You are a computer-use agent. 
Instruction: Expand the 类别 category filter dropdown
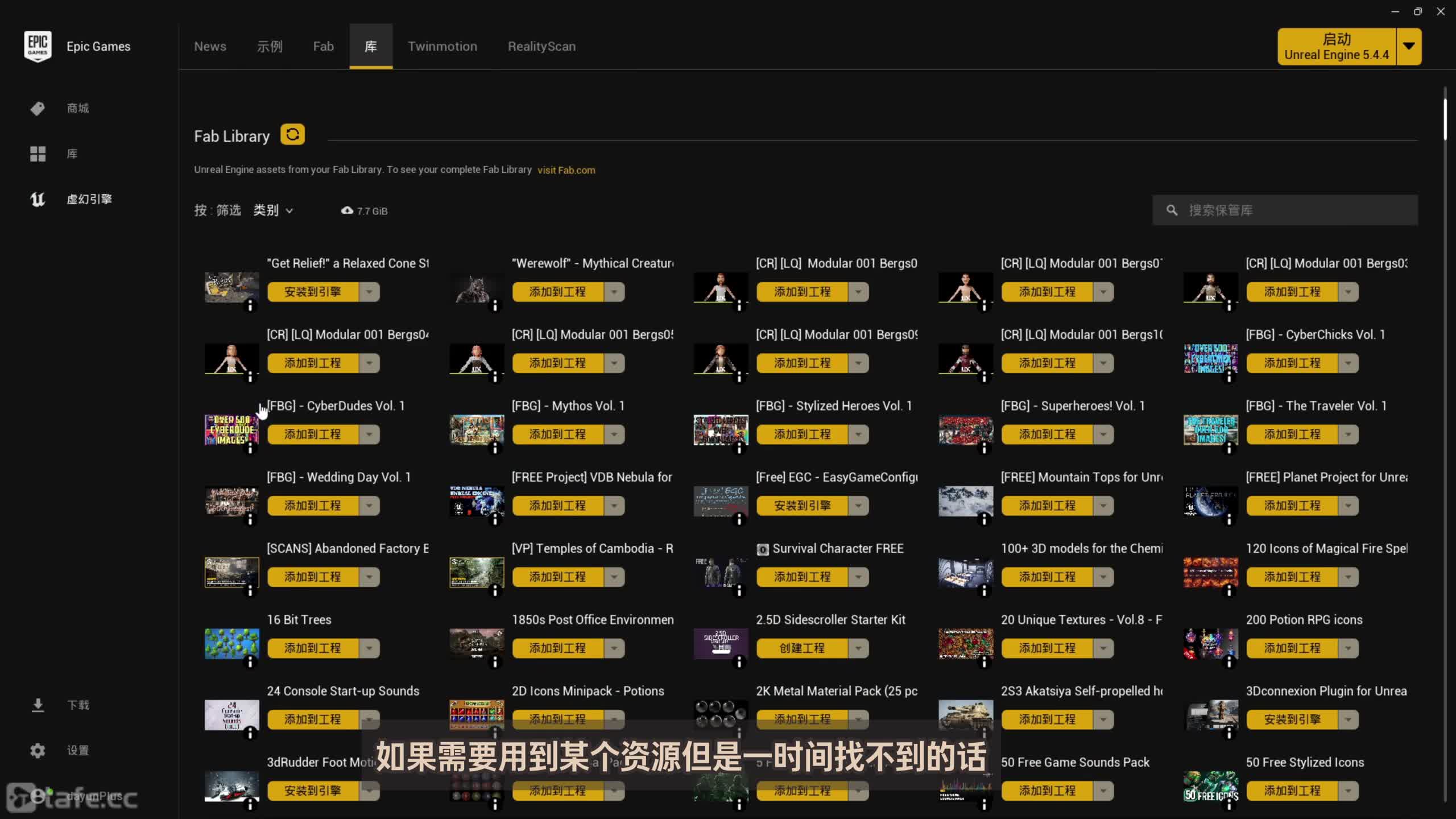[x=273, y=210]
